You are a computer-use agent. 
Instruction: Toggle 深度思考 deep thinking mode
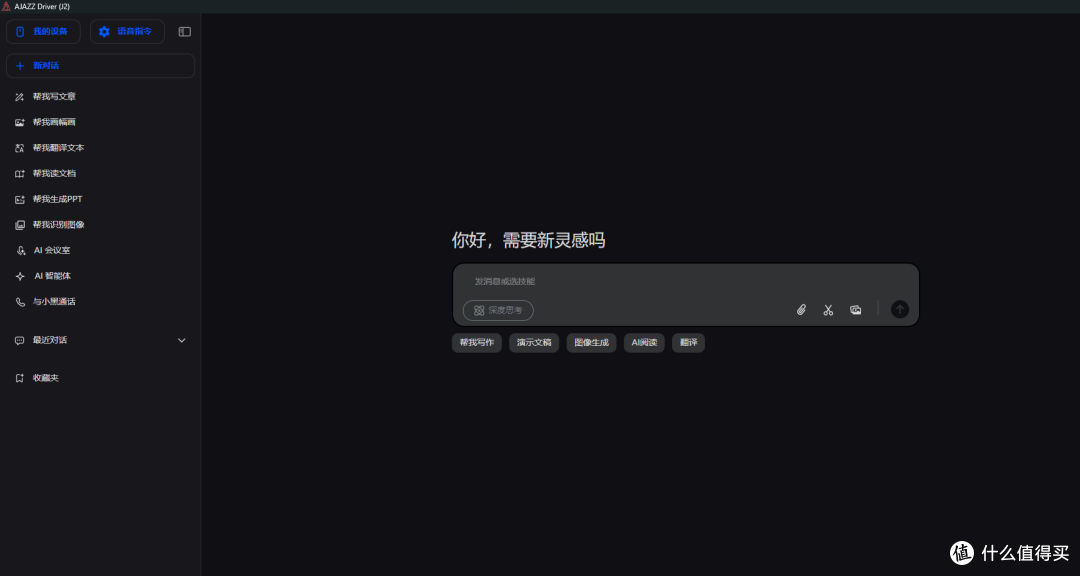click(x=498, y=310)
